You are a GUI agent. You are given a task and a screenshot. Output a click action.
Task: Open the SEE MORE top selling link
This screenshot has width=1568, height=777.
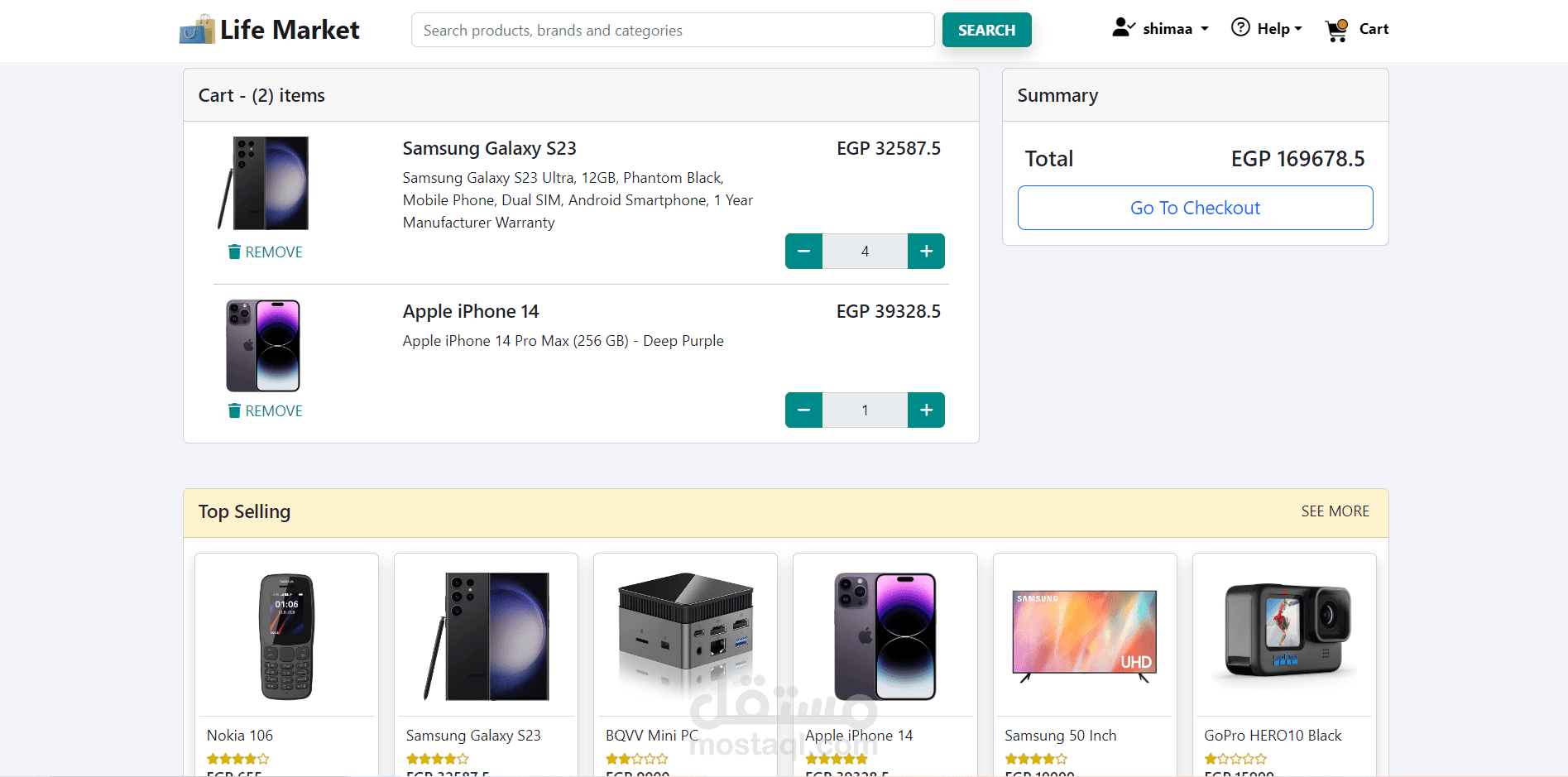(1335, 511)
